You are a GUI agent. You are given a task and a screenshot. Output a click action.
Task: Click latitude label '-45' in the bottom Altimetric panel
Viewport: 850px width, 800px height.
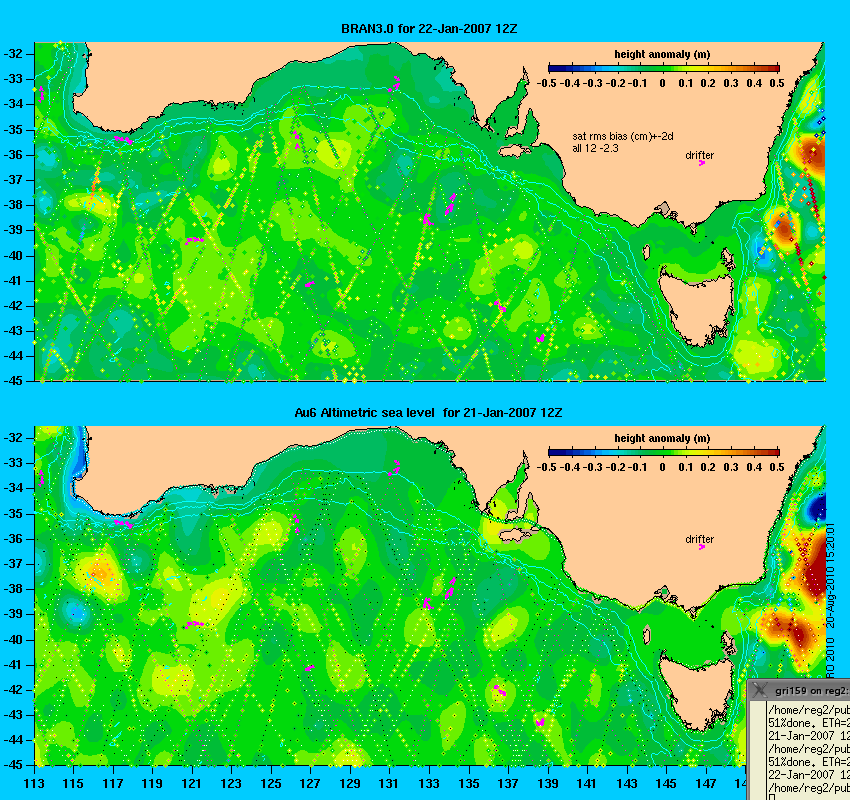(x=14, y=765)
